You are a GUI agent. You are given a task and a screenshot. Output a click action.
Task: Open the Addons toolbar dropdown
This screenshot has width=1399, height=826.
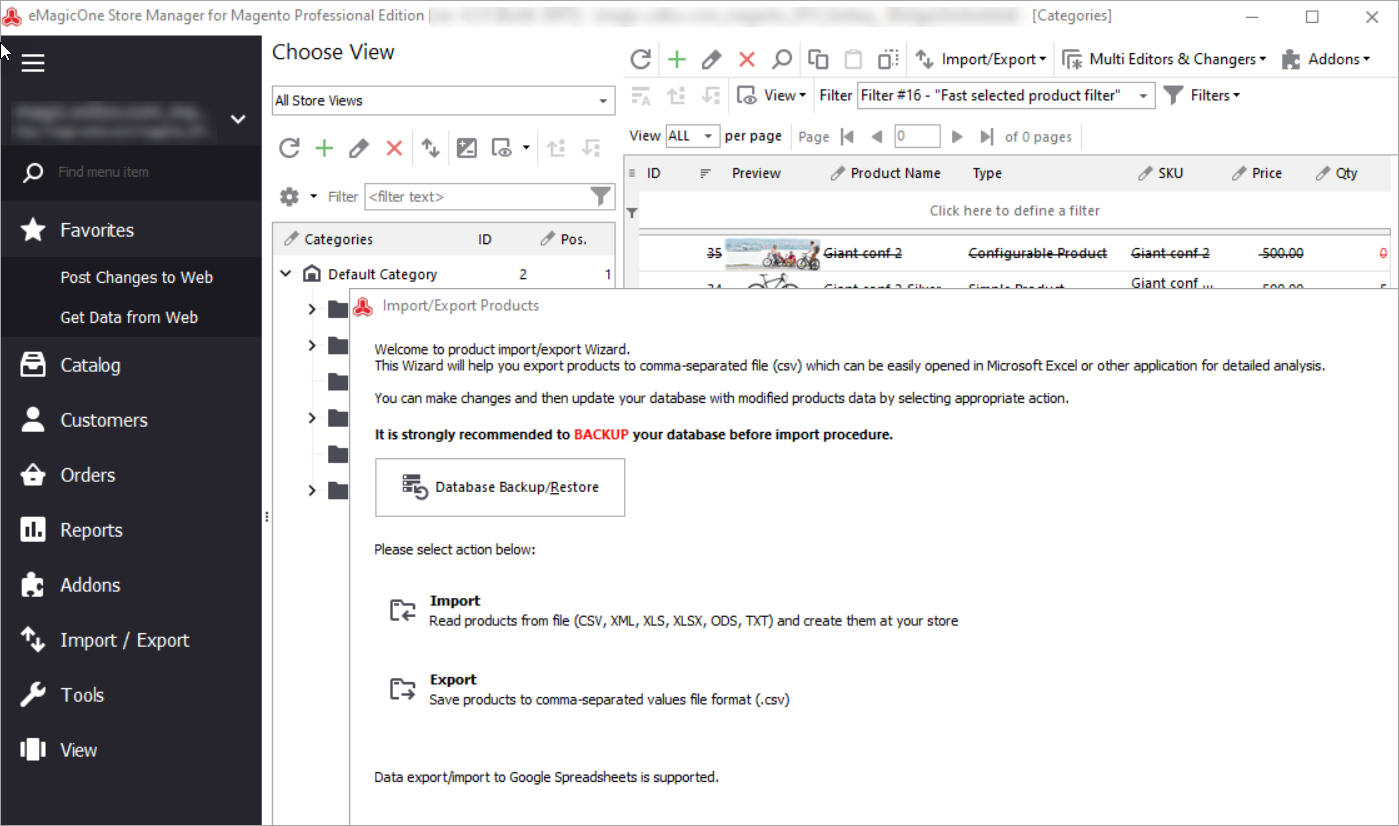coord(1326,59)
